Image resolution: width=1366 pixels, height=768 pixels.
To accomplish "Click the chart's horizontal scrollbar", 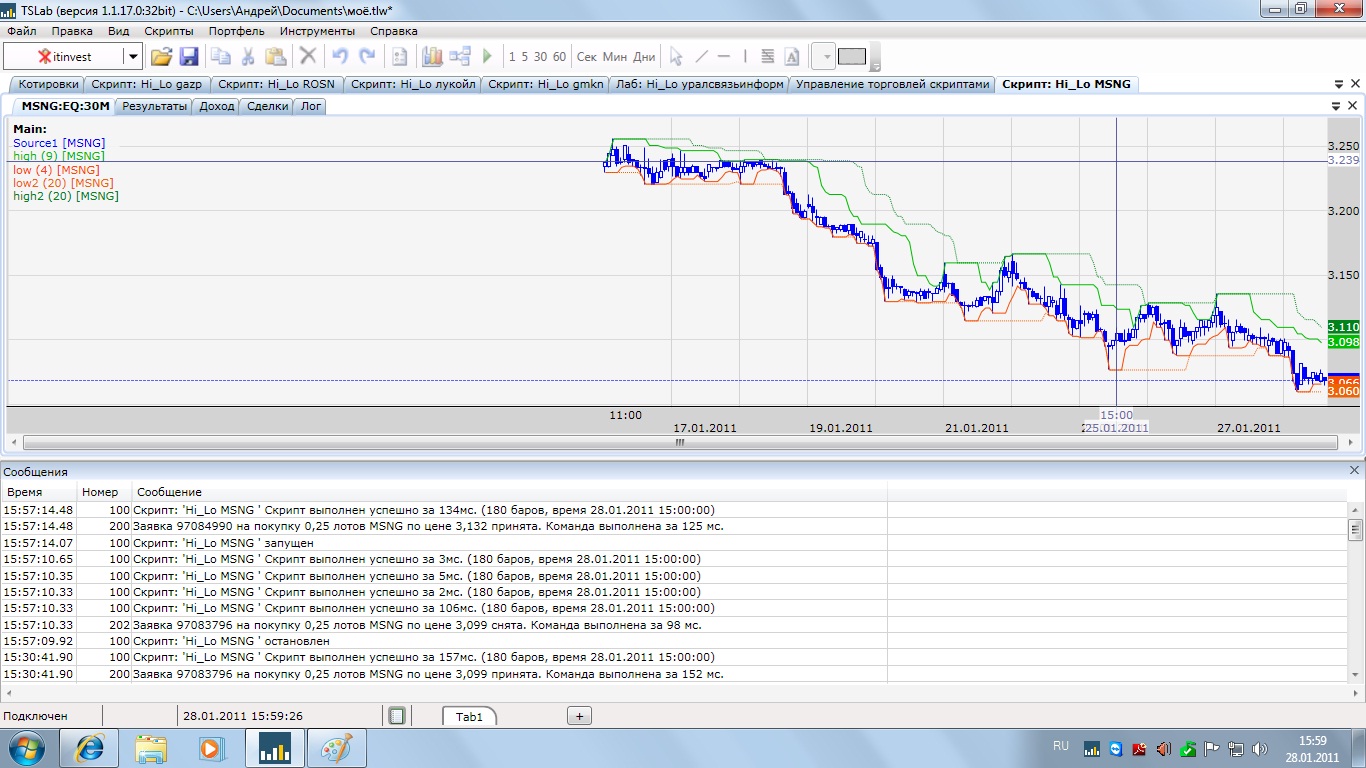I will (680, 442).
